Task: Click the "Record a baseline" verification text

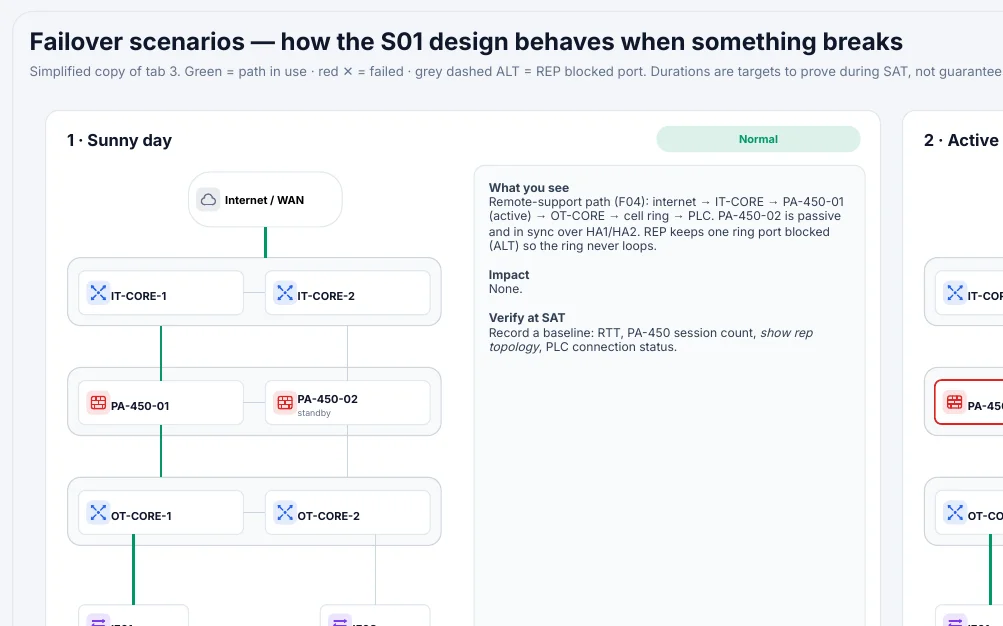Action: pyautogui.click(x=651, y=340)
